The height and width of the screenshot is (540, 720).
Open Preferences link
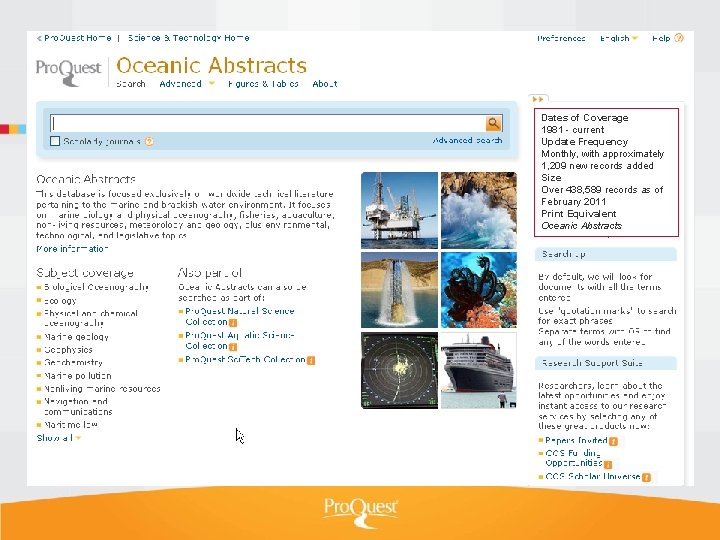pyautogui.click(x=561, y=38)
